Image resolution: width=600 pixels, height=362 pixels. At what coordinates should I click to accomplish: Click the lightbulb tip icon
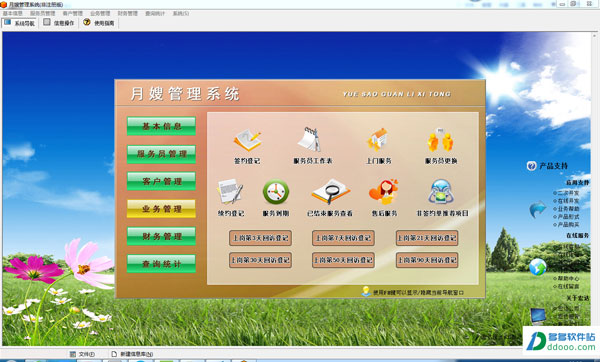366,291
